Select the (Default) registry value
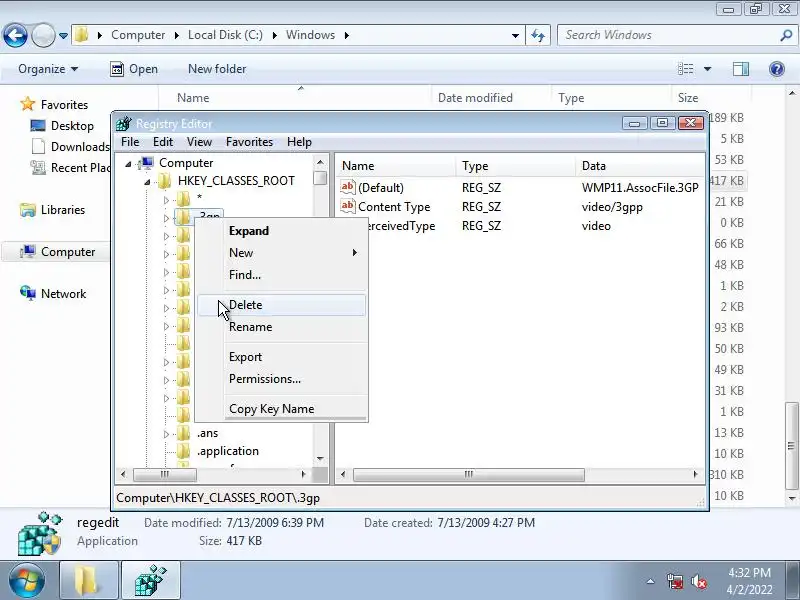800x600 pixels. [x=381, y=188]
